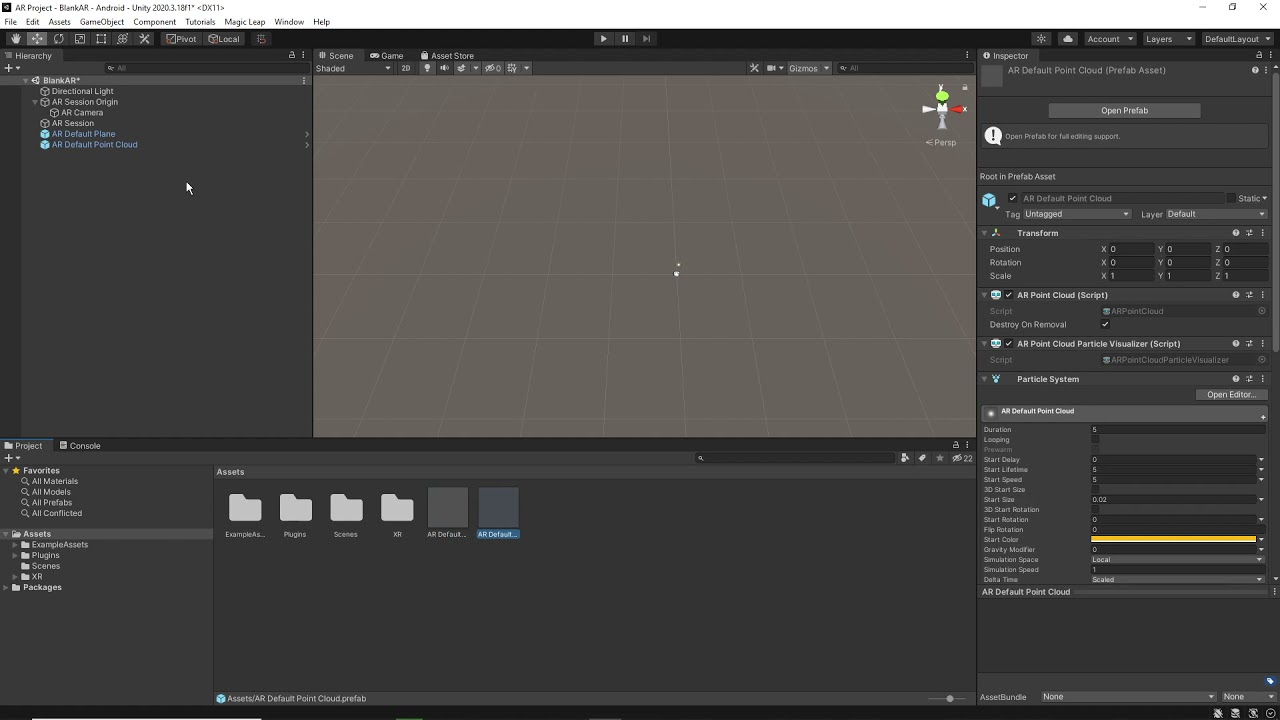Screen dimensions: 1280x720
Task: Pick script object for ARPointCloud field
Action: pos(1262,311)
